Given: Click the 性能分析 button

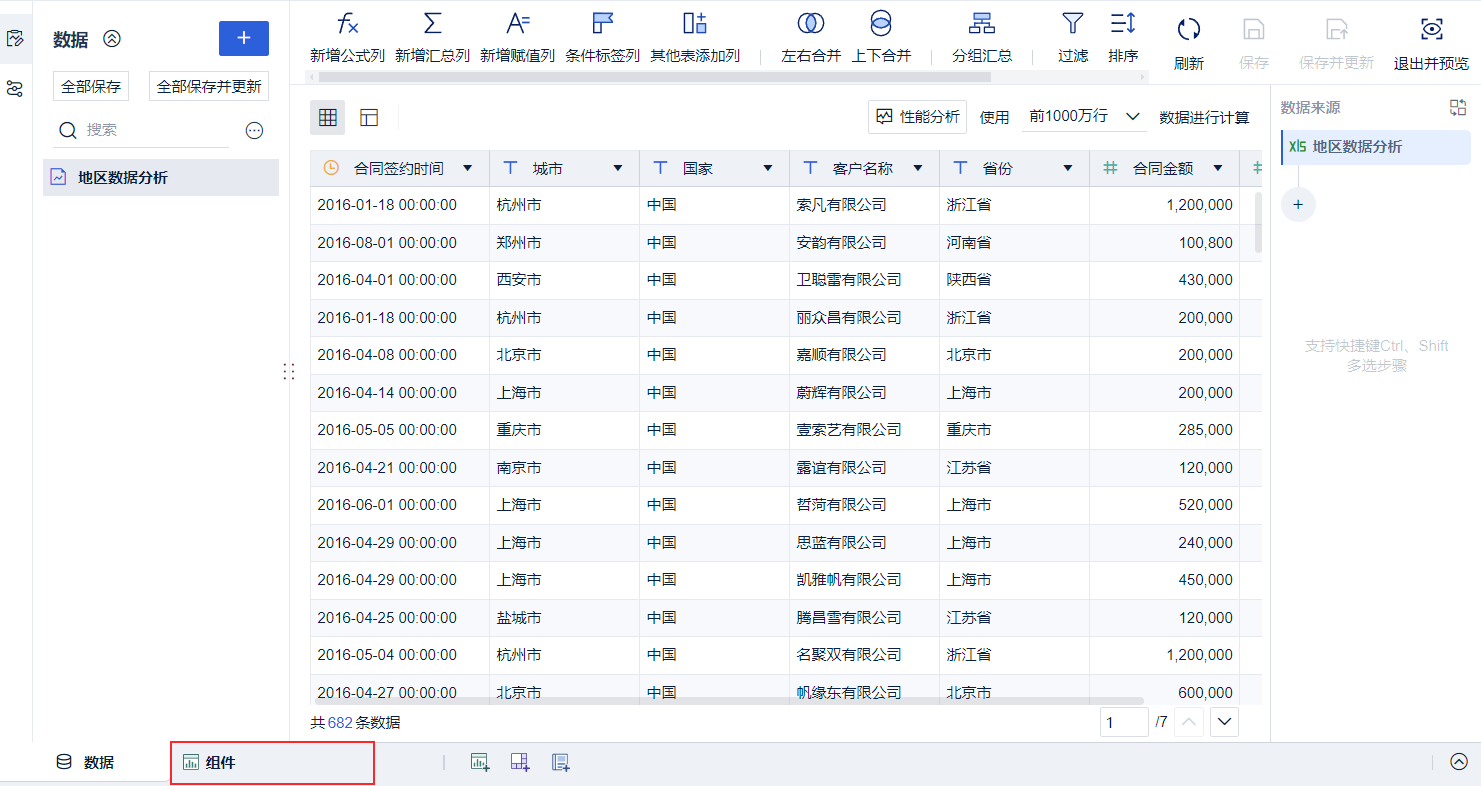Looking at the screenshot, I should (x=917, y=117).
